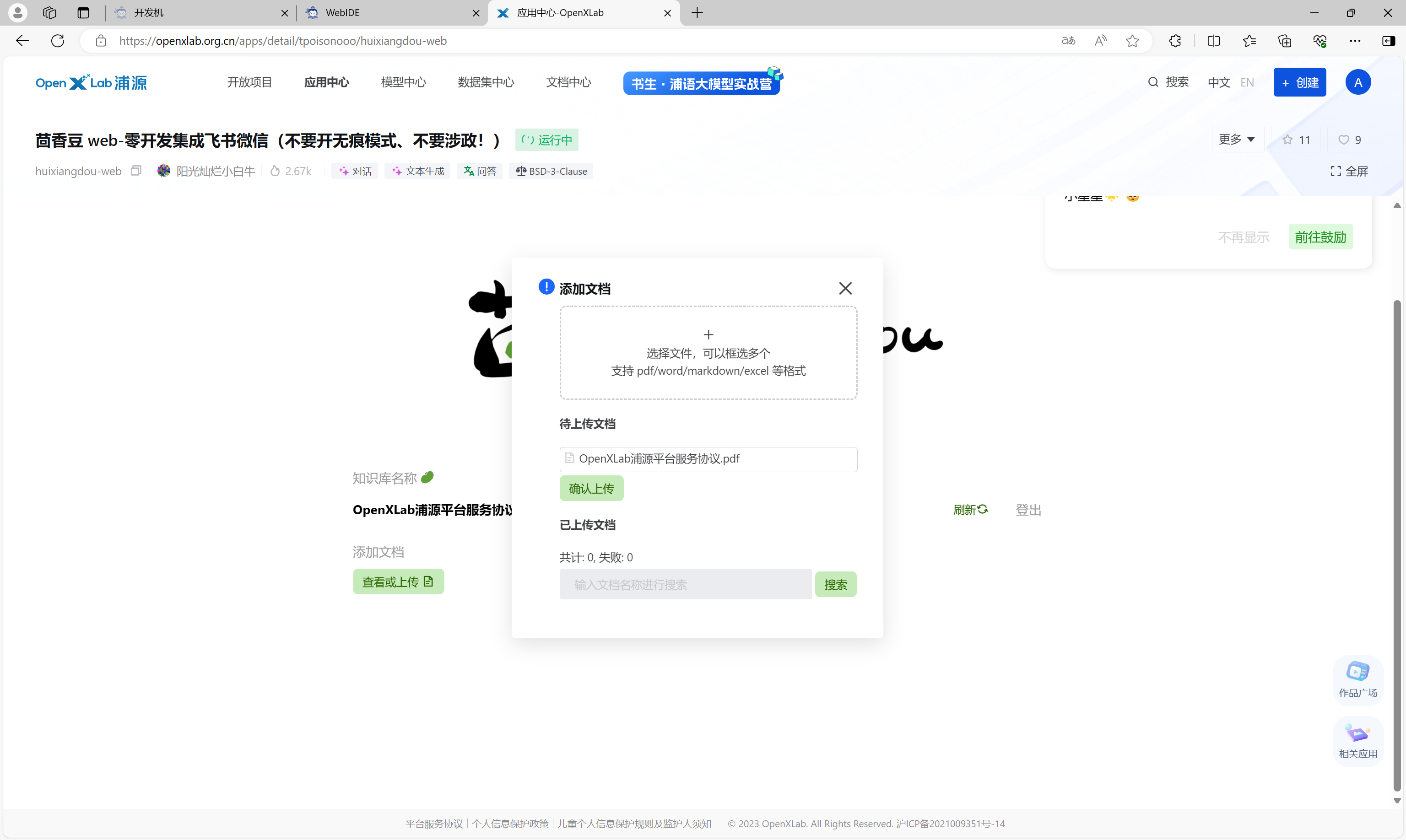Viewport: 1406px width, 840px height.
Task: Open 模型中心 nav menu
Action: [403, 83]
